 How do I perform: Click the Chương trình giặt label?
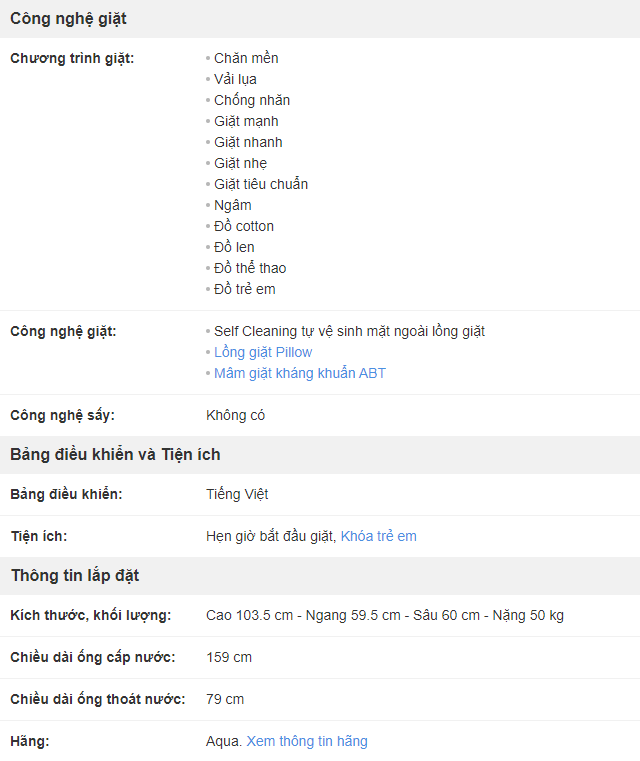(x=72, y=58)
